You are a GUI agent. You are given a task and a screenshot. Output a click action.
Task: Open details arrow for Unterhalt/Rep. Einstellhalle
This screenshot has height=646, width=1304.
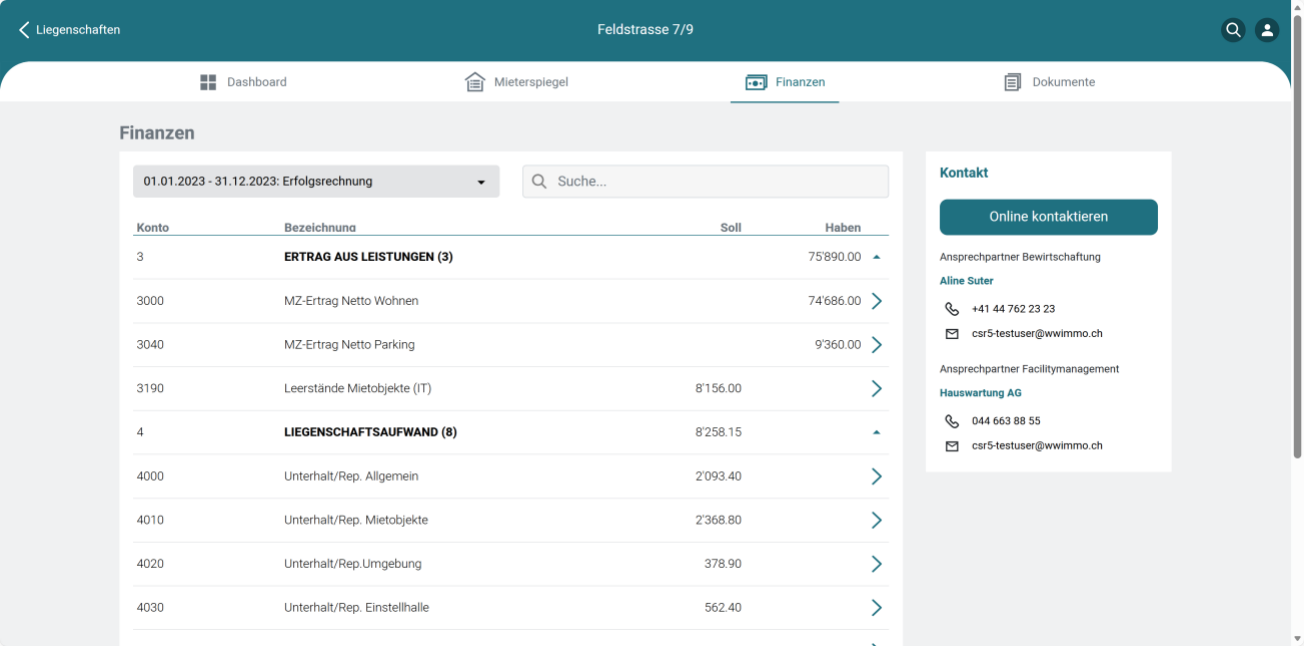coord(877,608)
